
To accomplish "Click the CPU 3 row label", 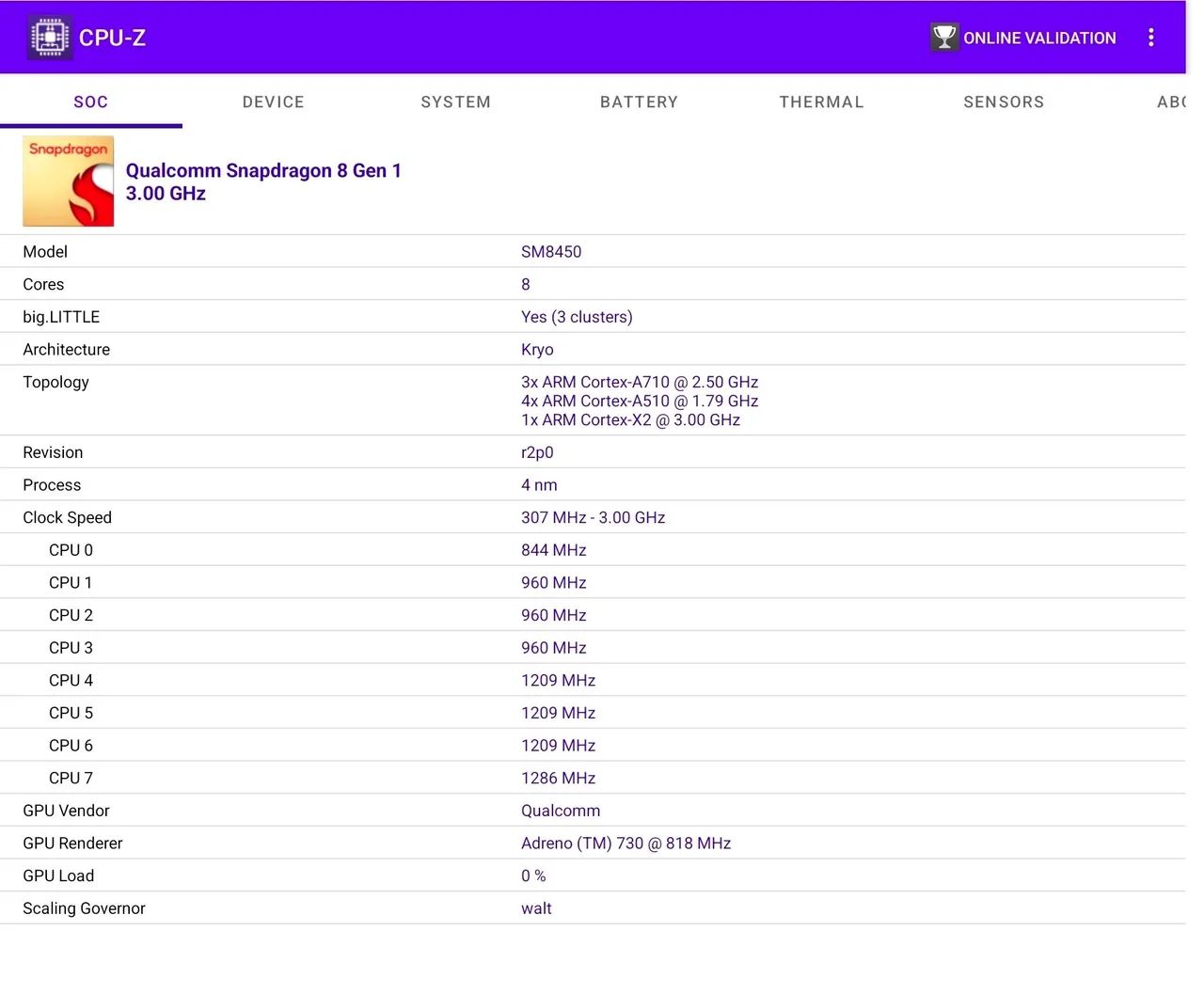I will (x=71, y=648).
